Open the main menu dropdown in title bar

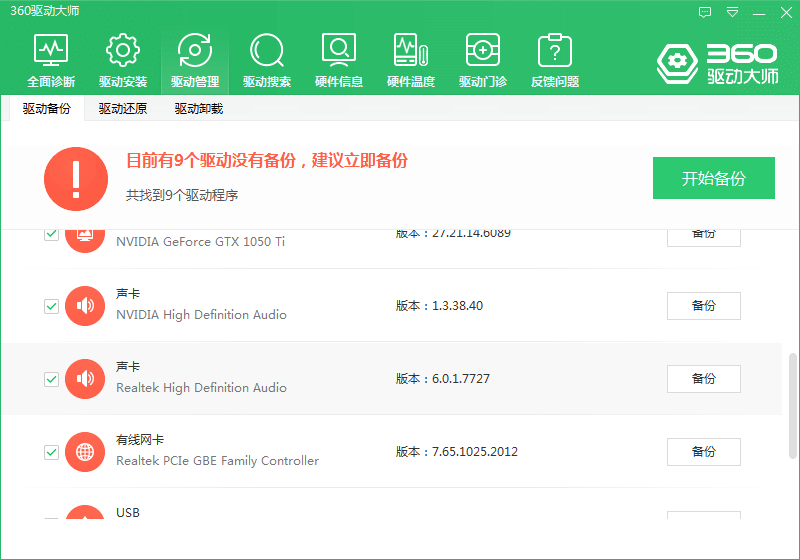coord(732,12)
